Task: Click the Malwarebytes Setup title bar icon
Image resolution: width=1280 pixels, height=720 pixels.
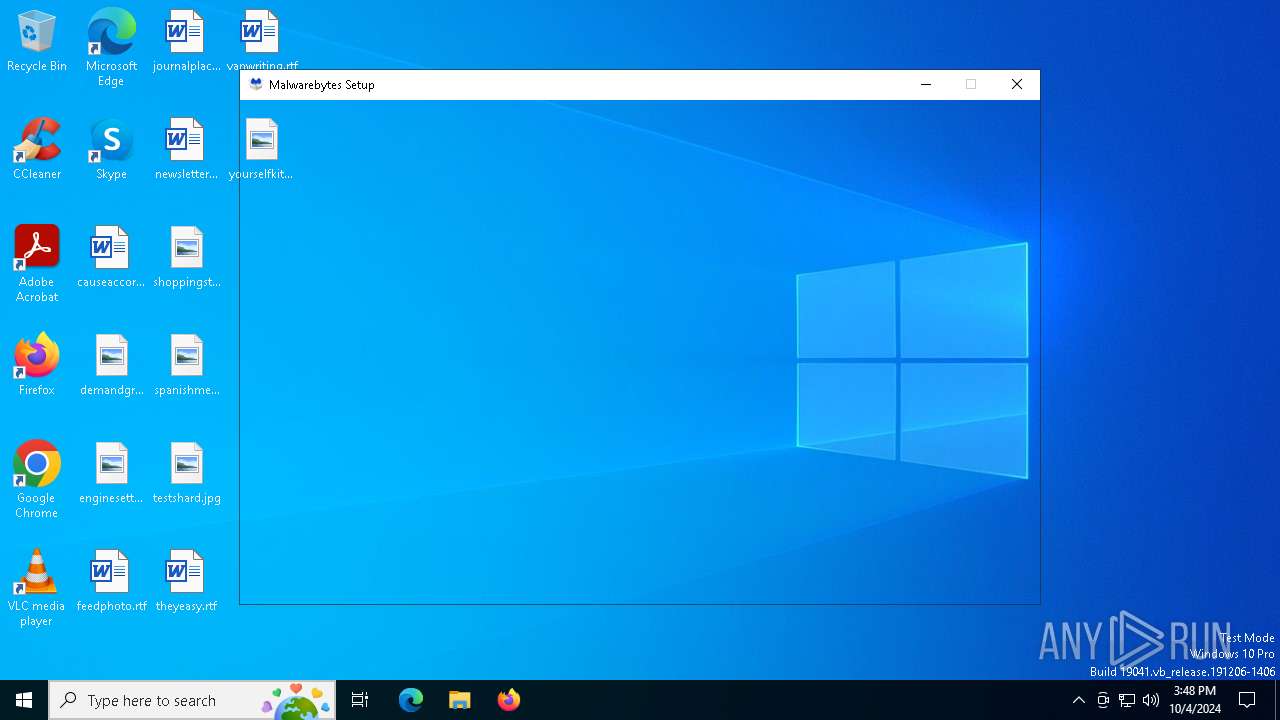Action: 256,85
